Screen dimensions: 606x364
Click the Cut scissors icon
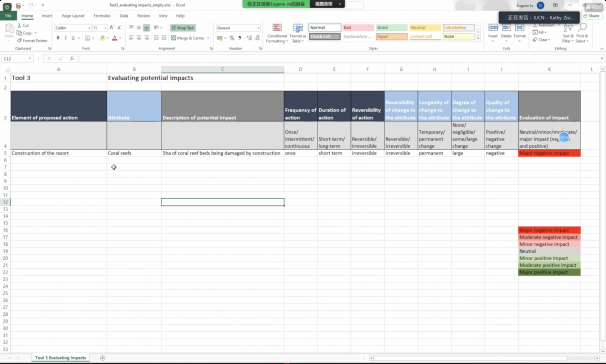[x=20, y=26]
